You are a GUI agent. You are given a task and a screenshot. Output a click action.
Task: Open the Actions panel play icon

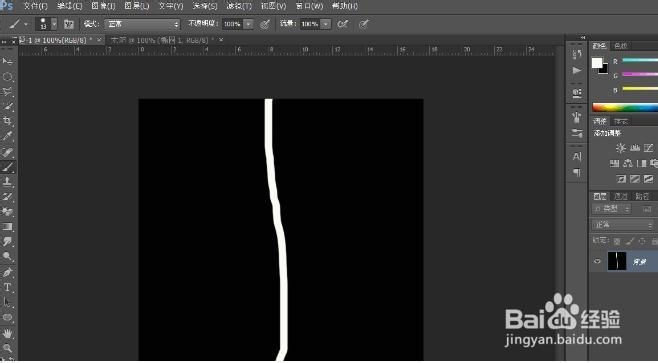tap(577, 70)
